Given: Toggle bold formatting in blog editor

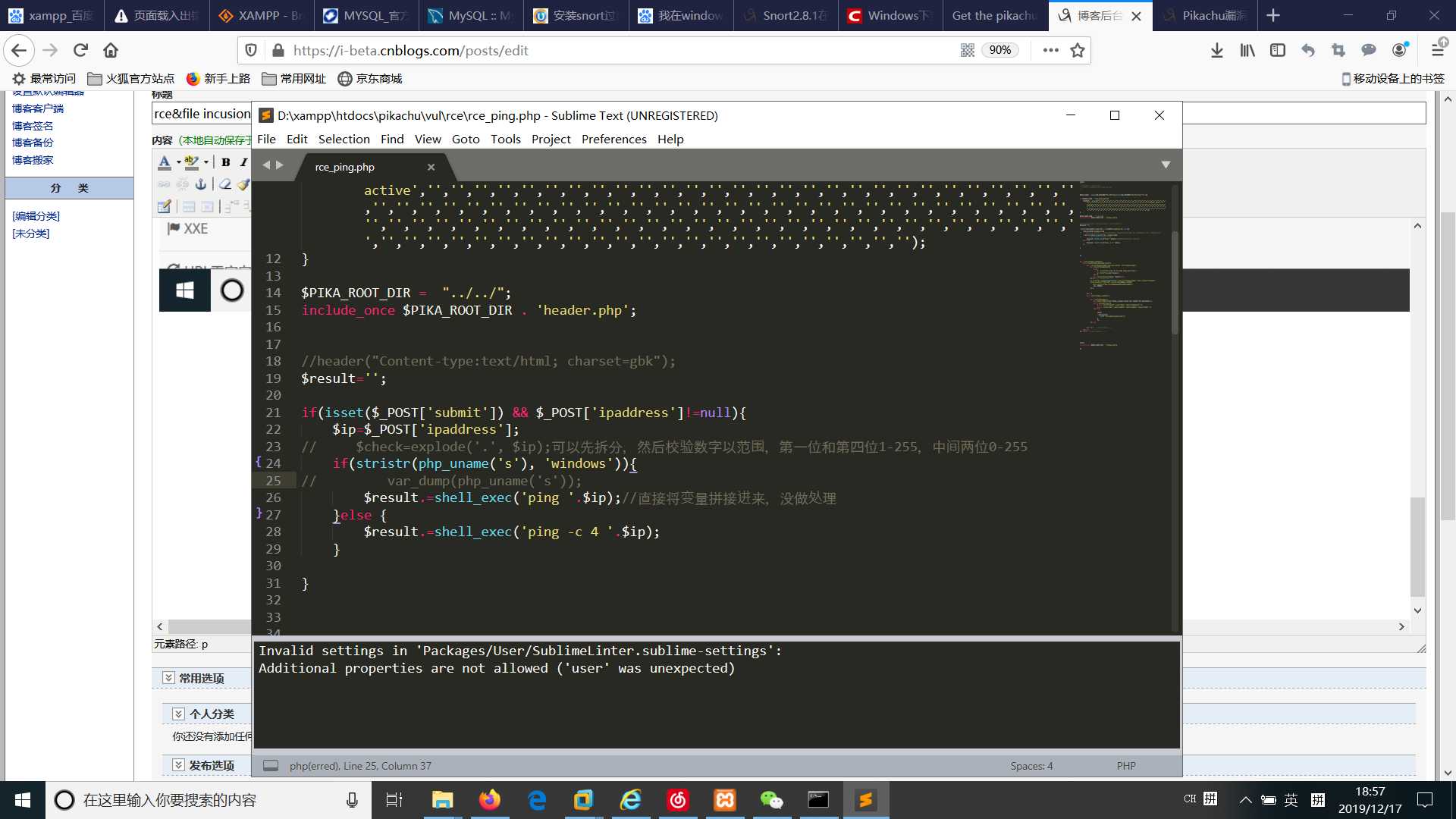Looking at the screenshot, I should click(x=226, y=162).
